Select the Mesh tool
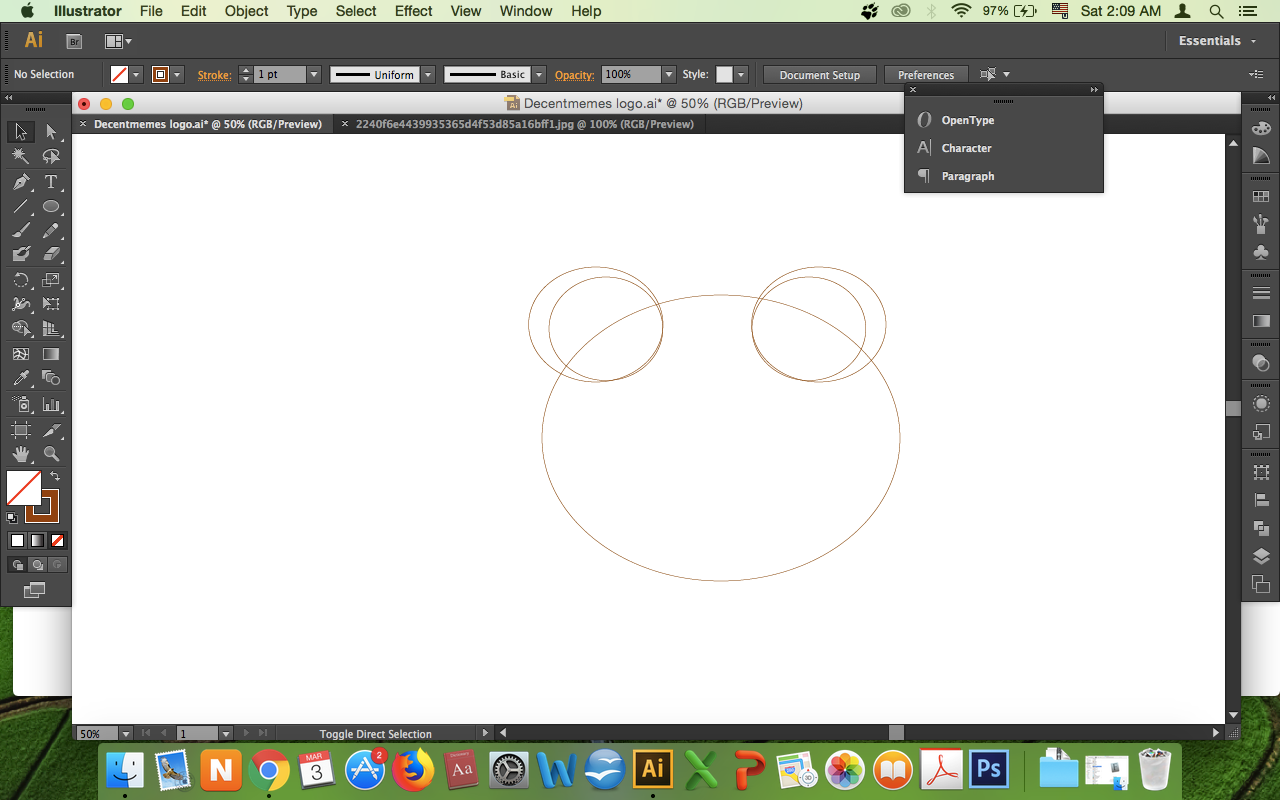The width and height of the screenshot is (1280, 800). click(21, 354)
